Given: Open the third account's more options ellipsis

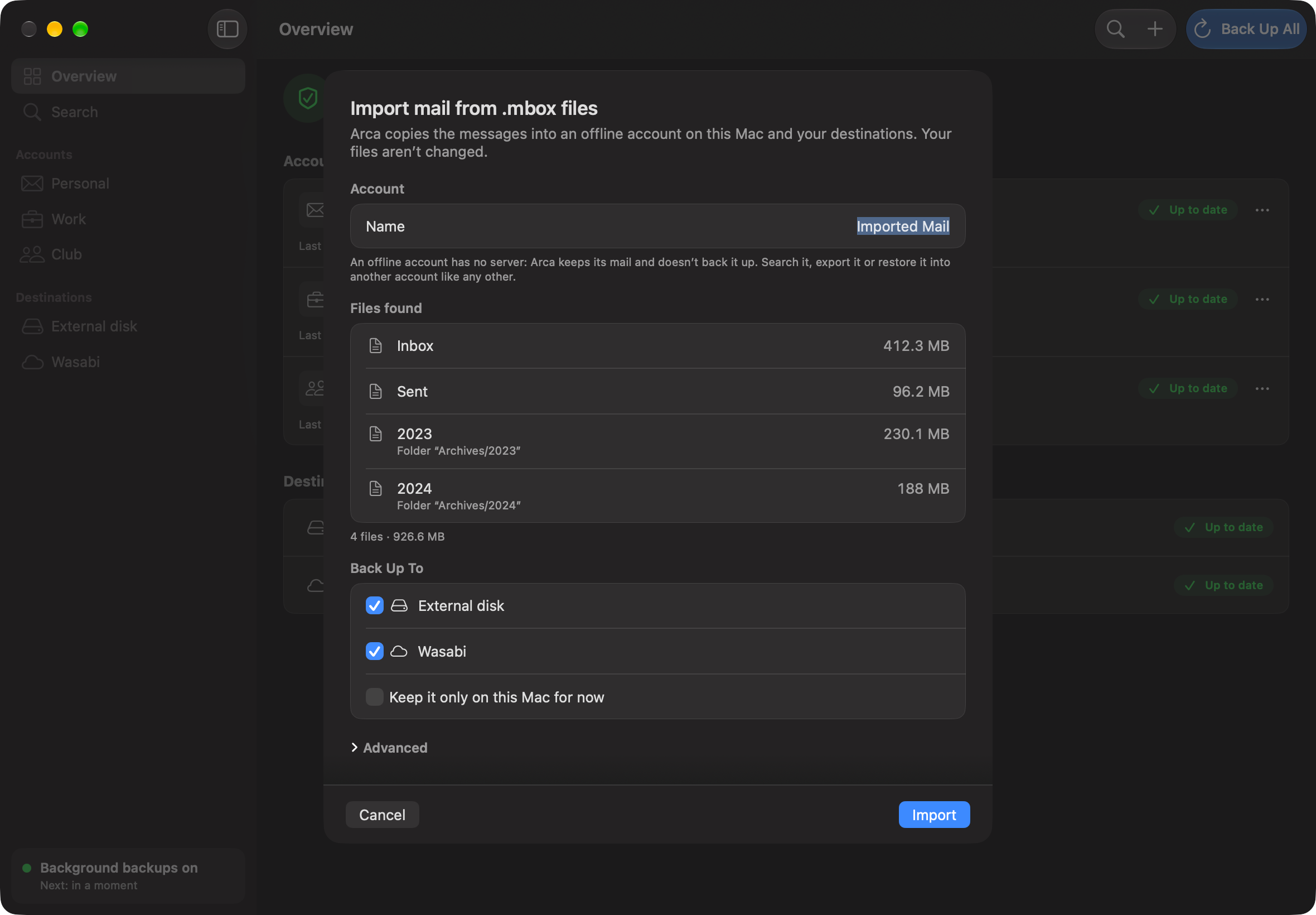Looking at the screenshot, I should 1262,389.
